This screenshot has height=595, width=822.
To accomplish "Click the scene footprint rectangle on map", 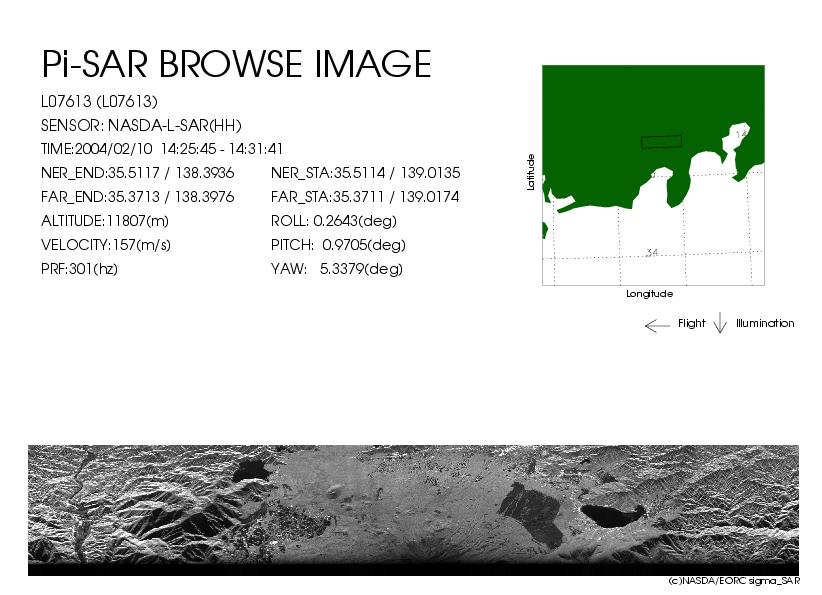I will 662,142.
